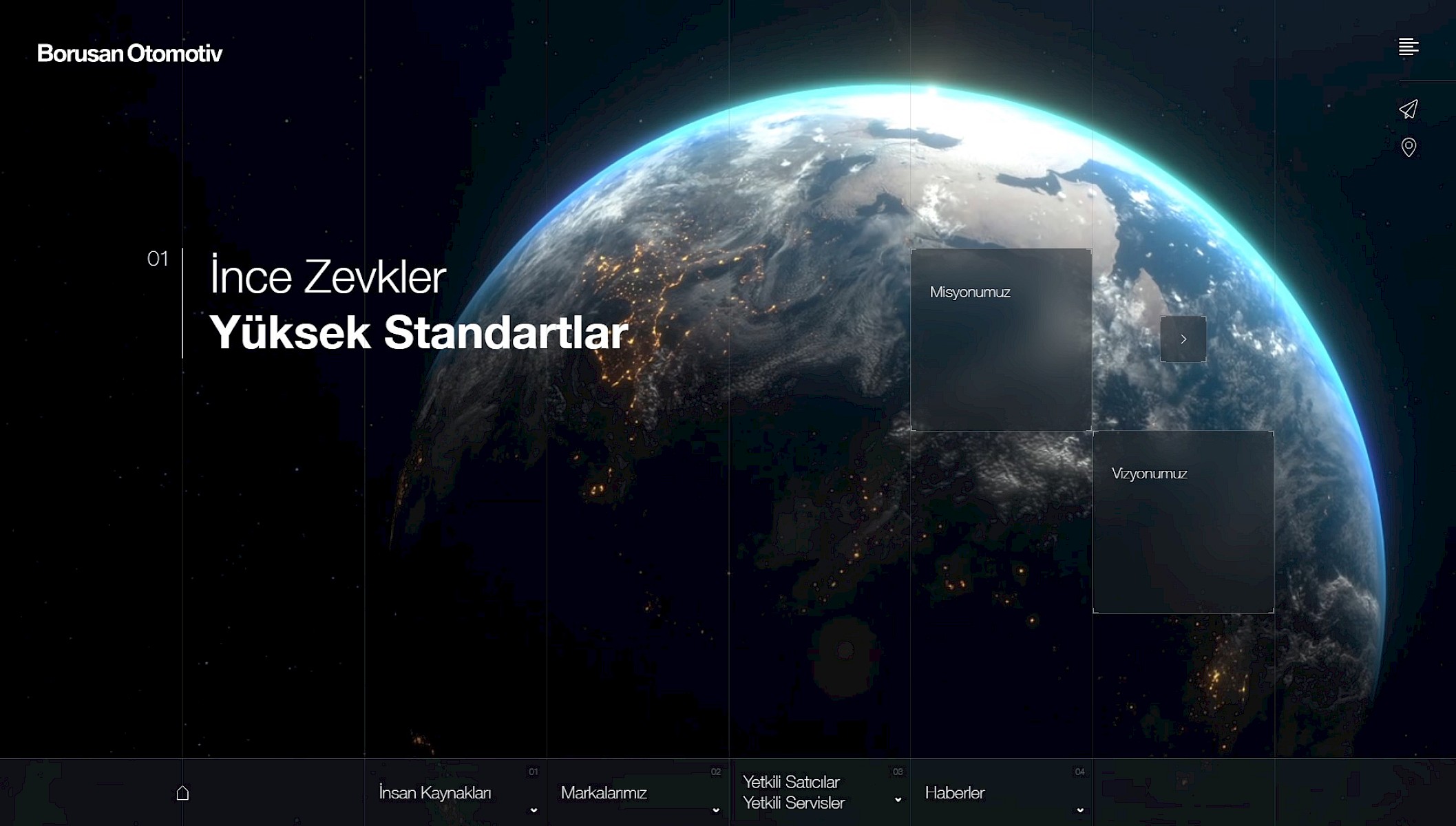
Task: Open the Vizyonumuz tile
Action: click(1183, 522)
